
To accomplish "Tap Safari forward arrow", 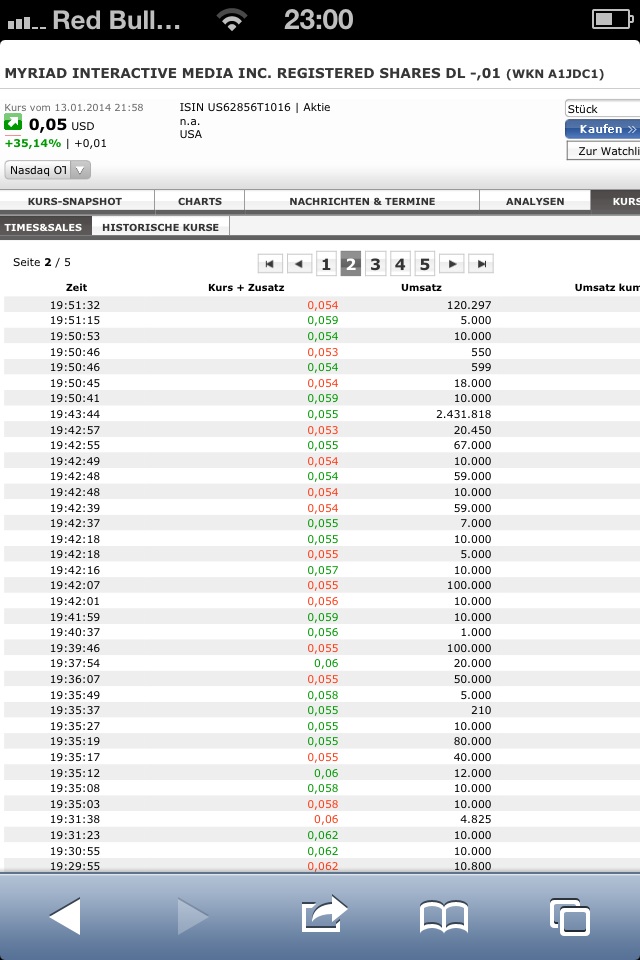I will coord(193,917).
